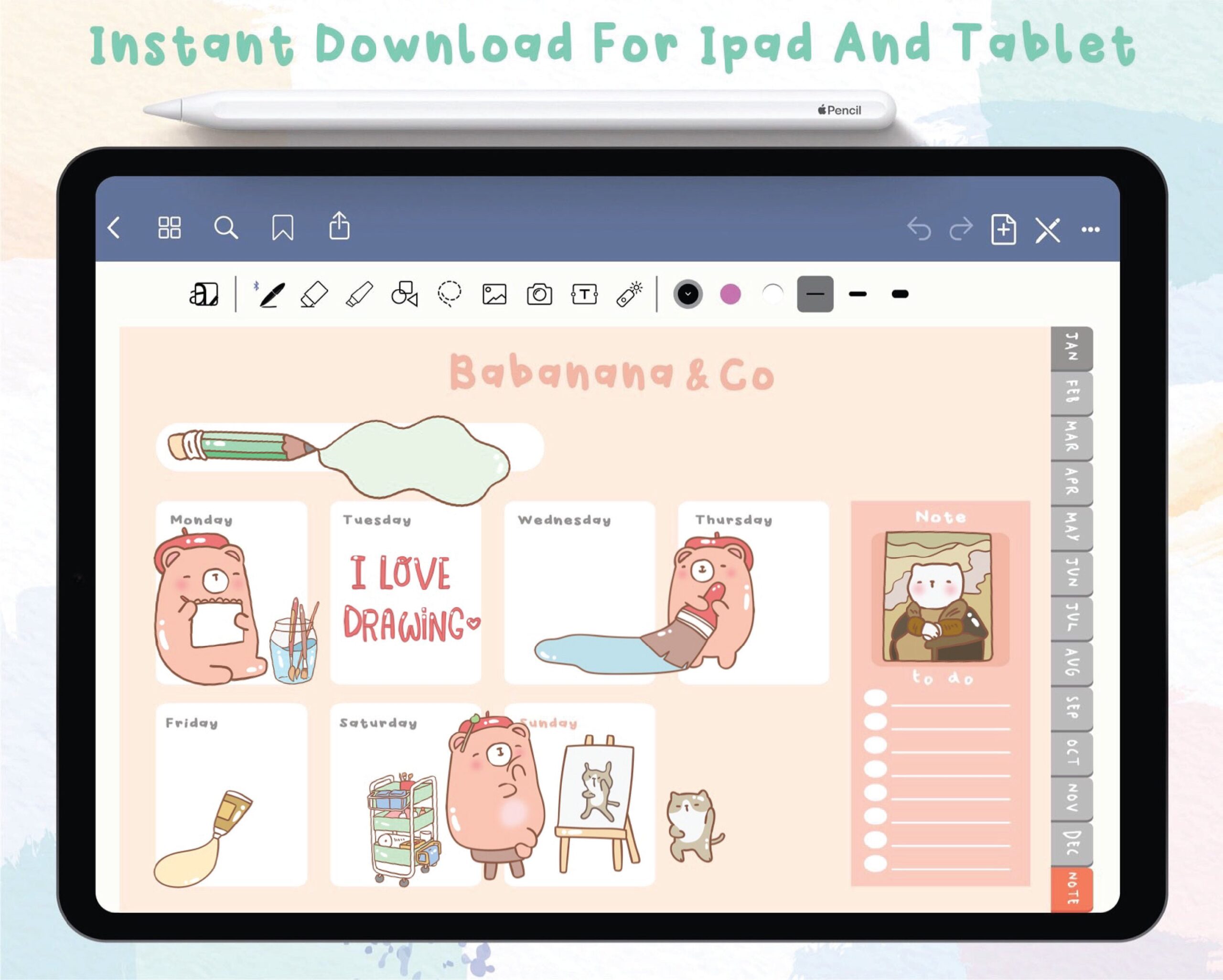Check the second to-do circle
The image size is (1223, 980).
click(875, 722)
